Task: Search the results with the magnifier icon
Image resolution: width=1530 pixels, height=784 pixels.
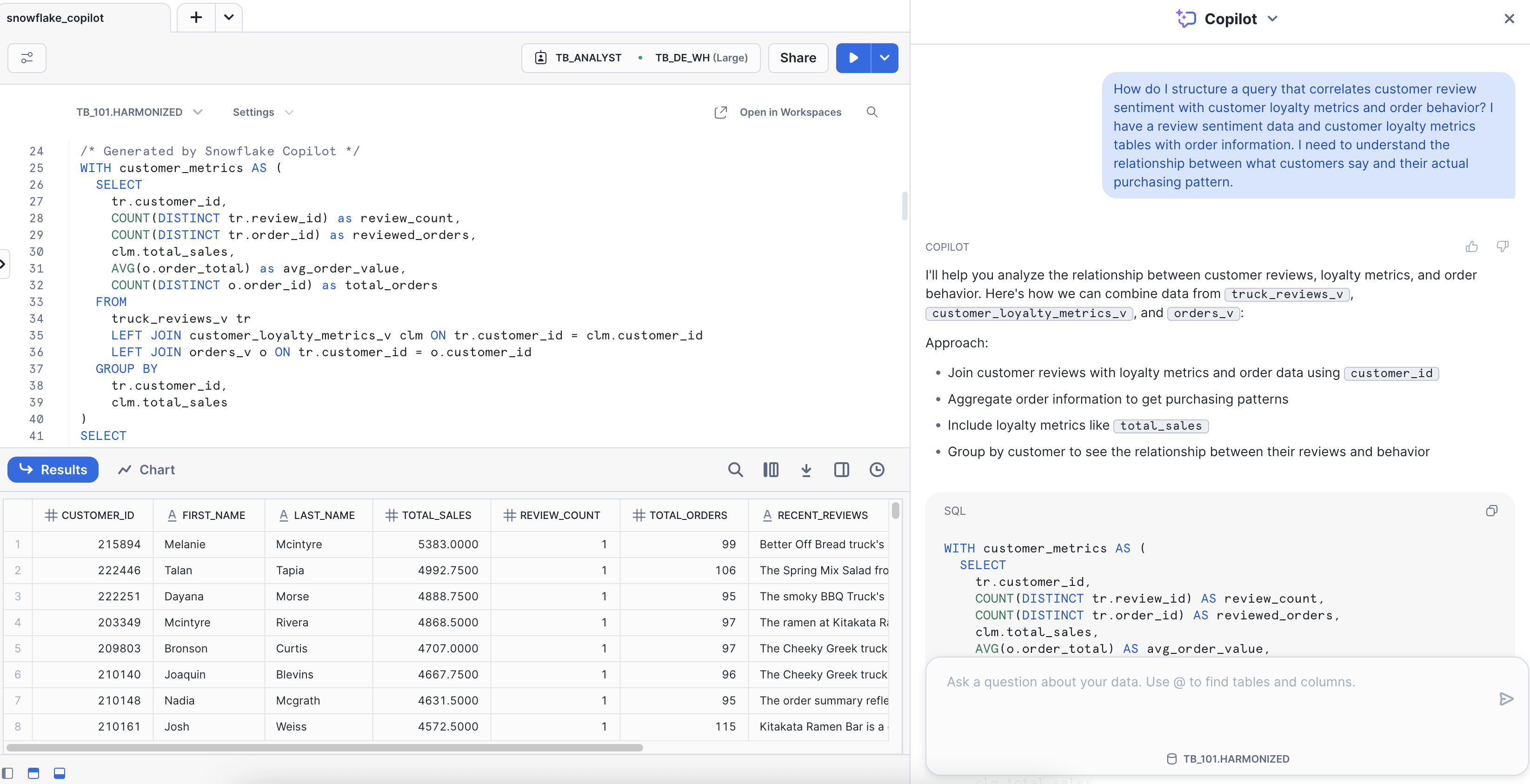Action: click(x=735, y=470)
